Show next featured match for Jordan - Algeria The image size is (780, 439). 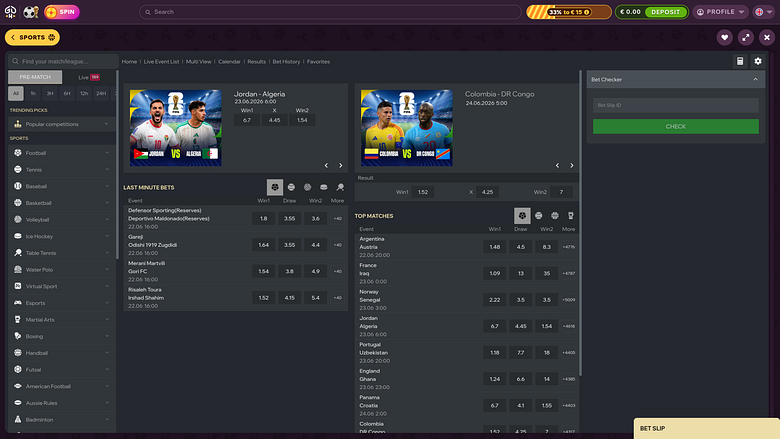[341, 166]
